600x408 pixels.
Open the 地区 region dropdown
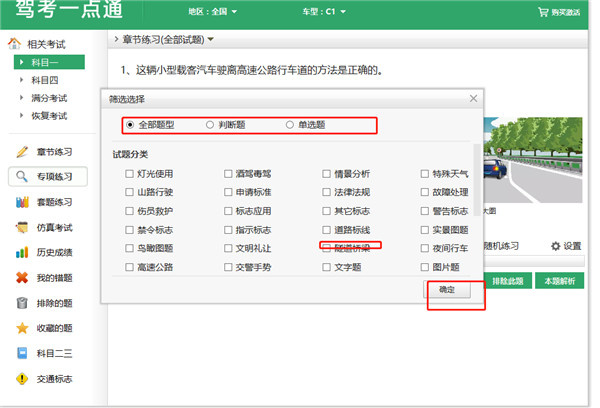(213, 12)
